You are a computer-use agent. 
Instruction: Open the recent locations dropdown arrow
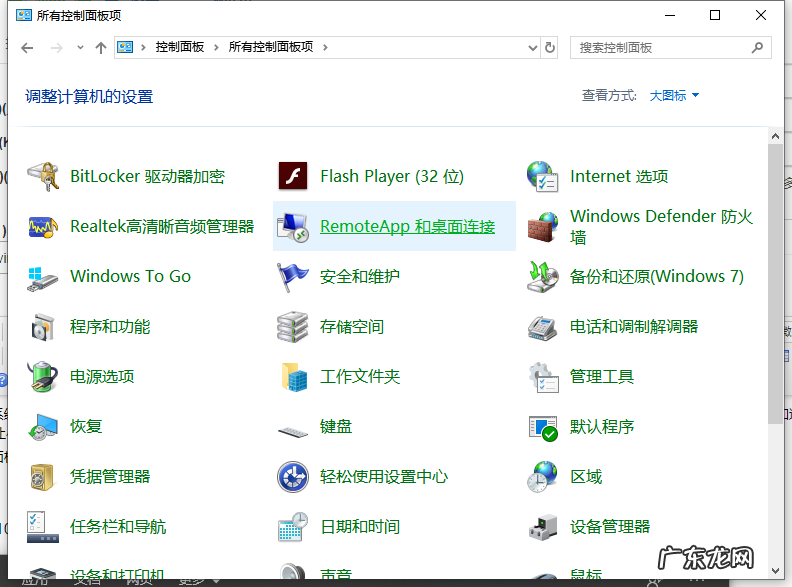tap(80, 48)
